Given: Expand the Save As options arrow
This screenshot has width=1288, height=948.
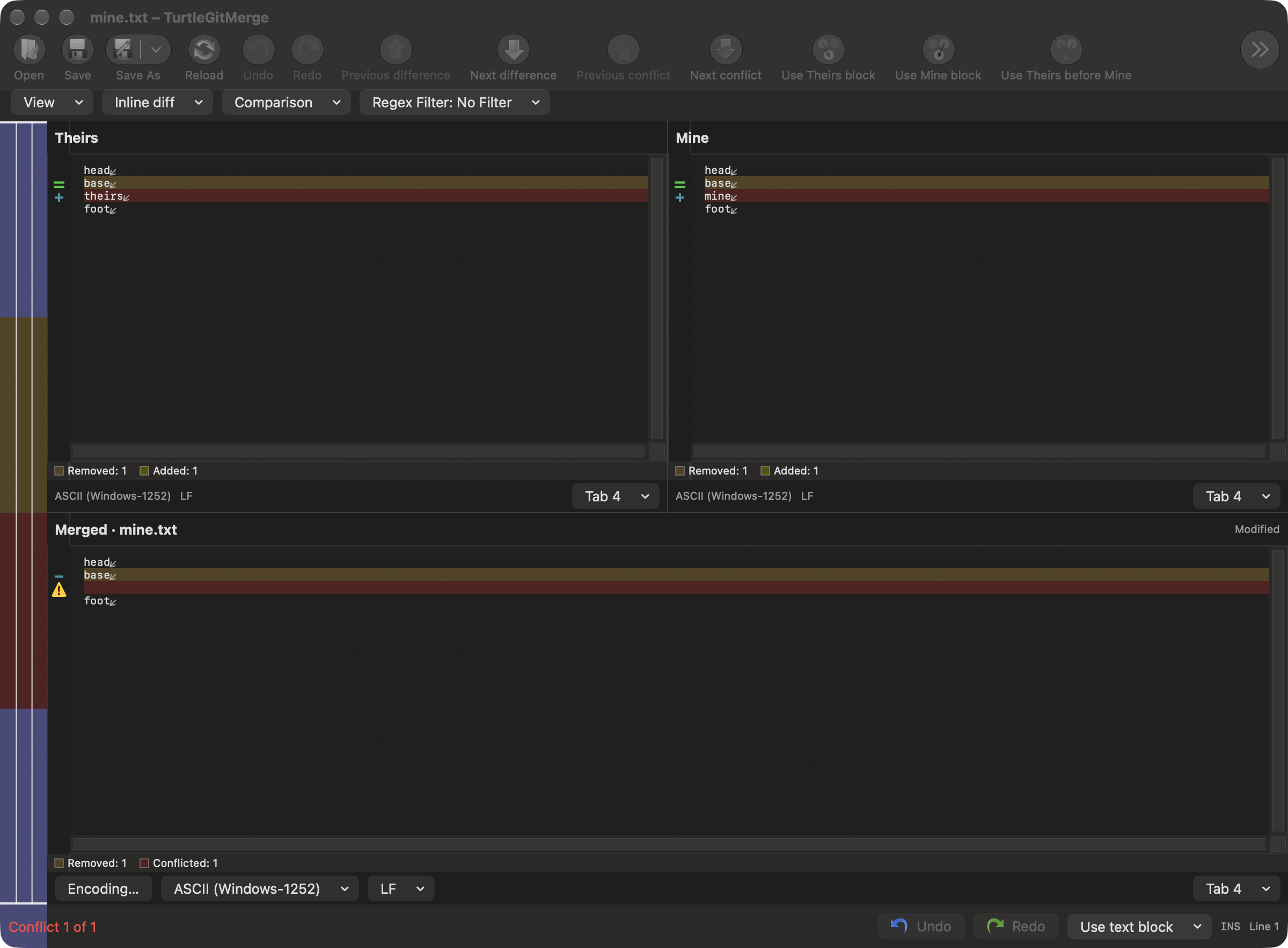Looking at the screenshot, I should click(156, 50).
